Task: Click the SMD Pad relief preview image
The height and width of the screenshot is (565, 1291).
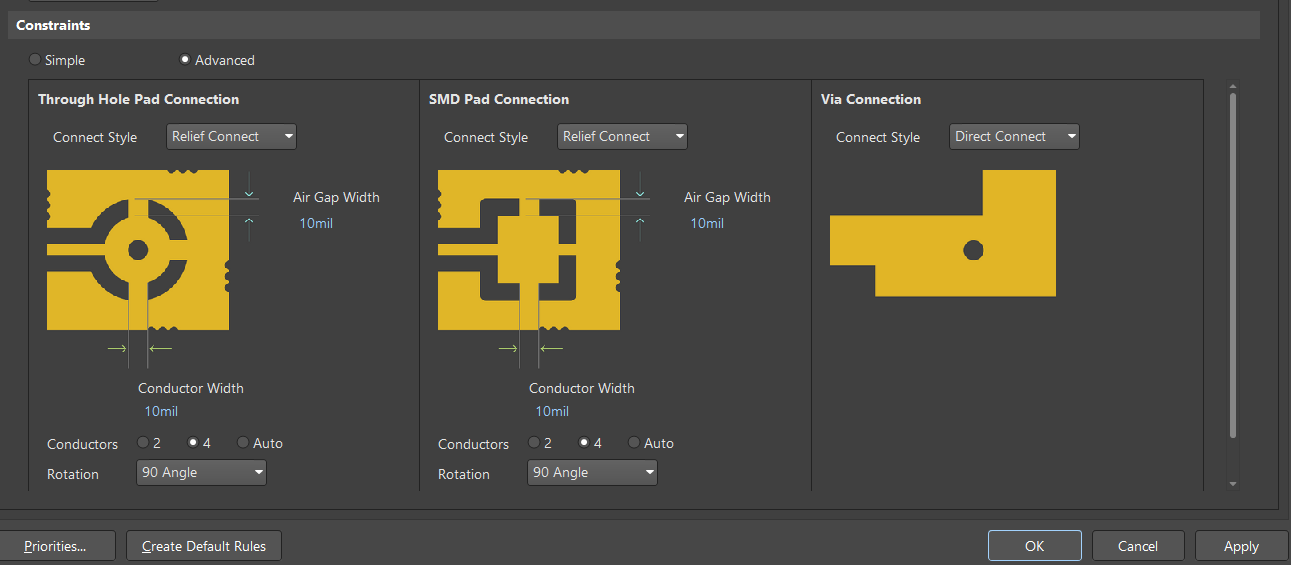Action: pos(530,250)
